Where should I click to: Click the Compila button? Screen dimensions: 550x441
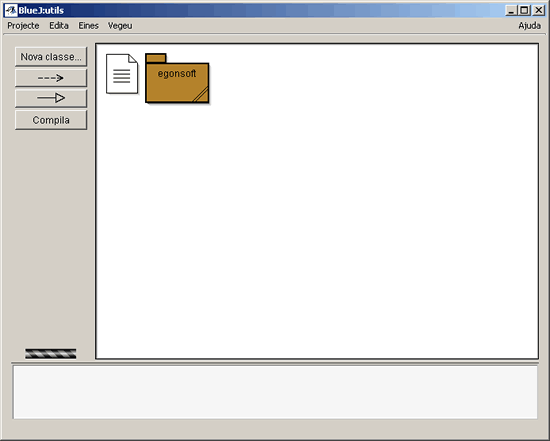(51, 120)
